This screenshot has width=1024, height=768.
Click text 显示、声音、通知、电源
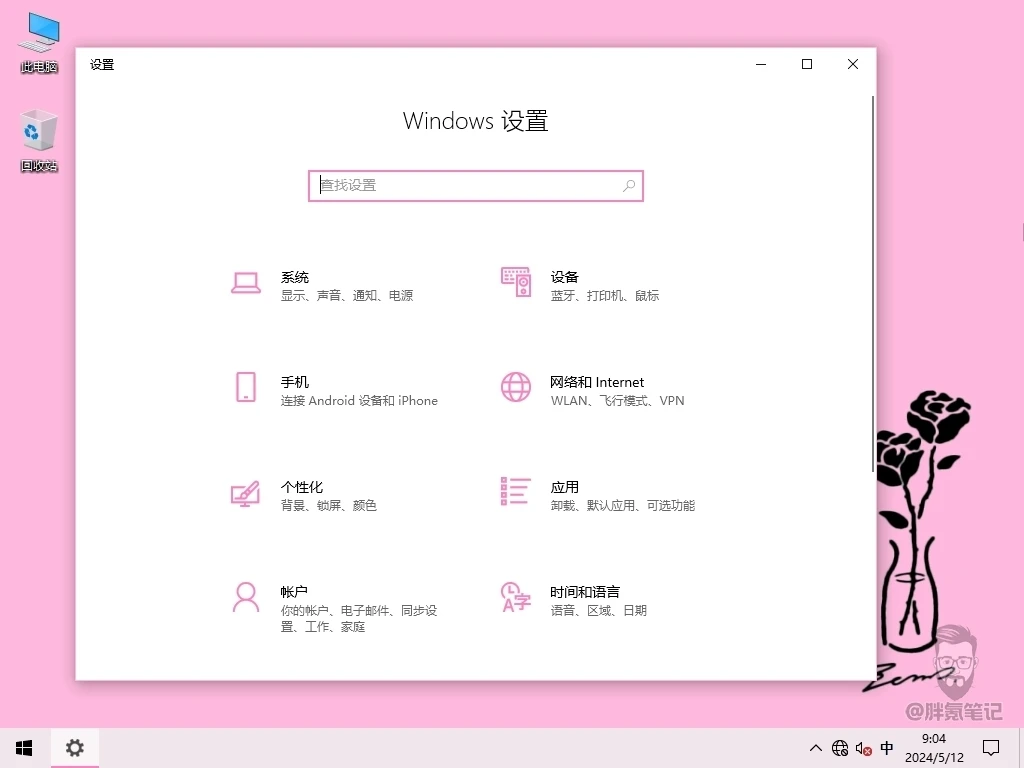[347, 296]
